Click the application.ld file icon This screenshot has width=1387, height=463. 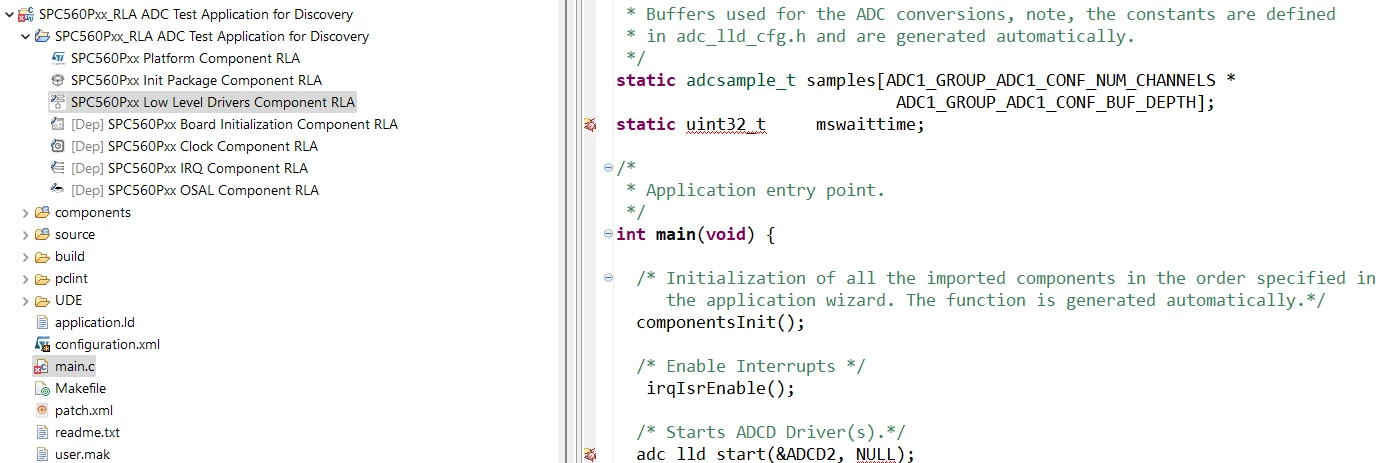(42, 322)
